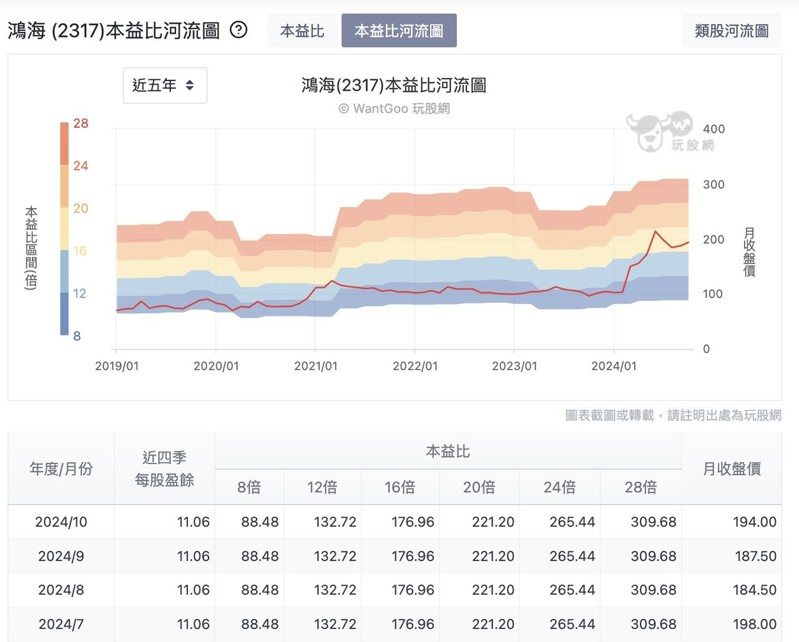Click the 24倍 column header
The height and width of the screenshot is (642, 799).
[560, 487]
